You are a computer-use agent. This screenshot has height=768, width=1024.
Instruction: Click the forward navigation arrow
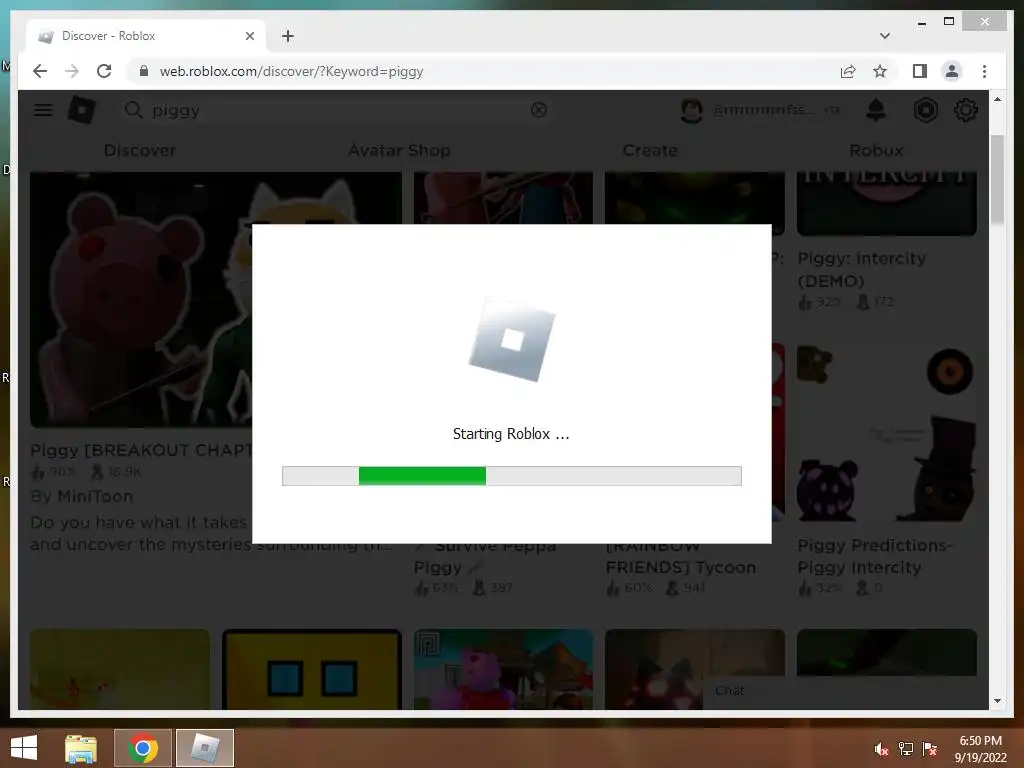pos(72,71)
